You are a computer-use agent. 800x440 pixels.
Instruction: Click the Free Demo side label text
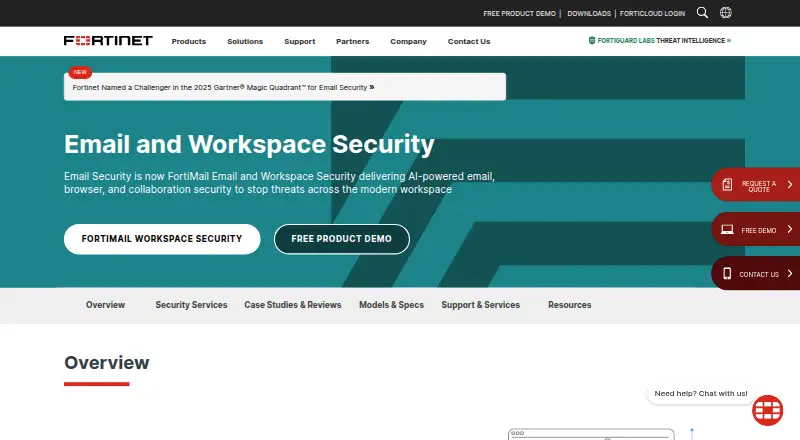coord(759,231)
